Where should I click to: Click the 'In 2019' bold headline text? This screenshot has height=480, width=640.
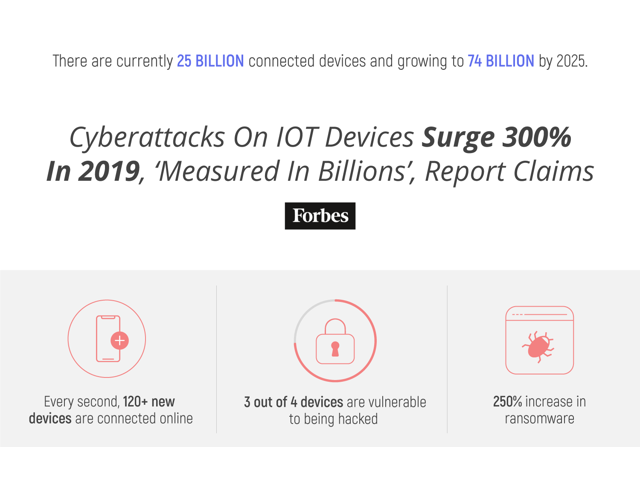(93, 171)
